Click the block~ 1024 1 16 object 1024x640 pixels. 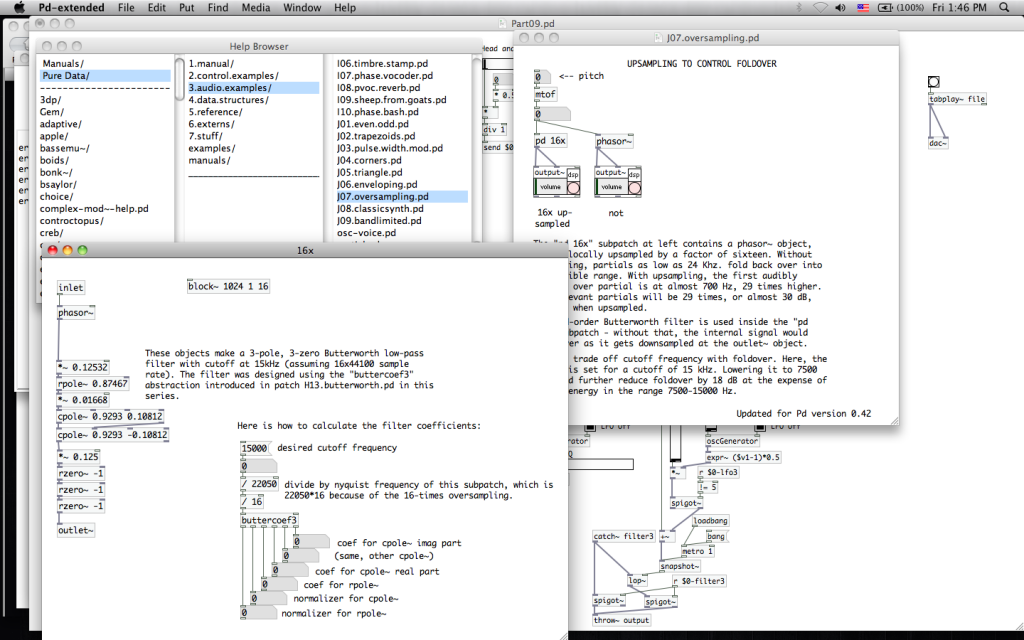[x=228, y=287]
